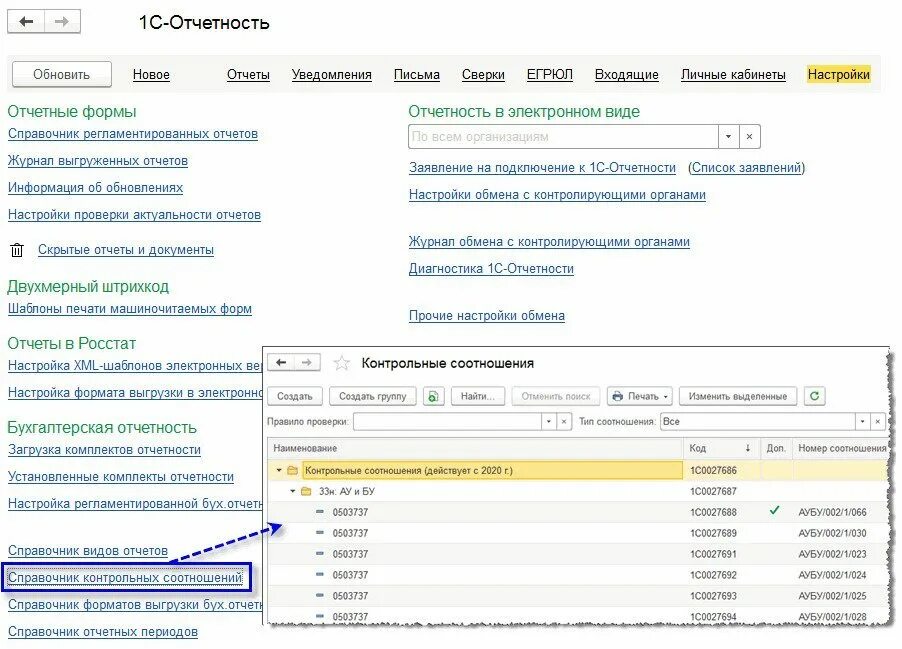This screenshot has width=902, height=649.
Task: Clear the Тип соотношения field
Action: (878, 422)
